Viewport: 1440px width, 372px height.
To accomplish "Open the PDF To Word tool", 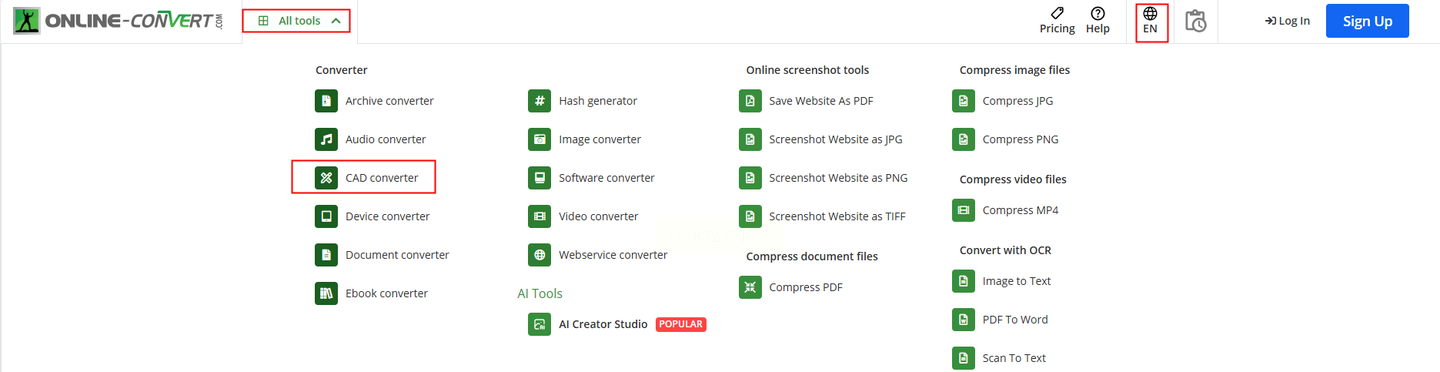I will (1001, 319).
